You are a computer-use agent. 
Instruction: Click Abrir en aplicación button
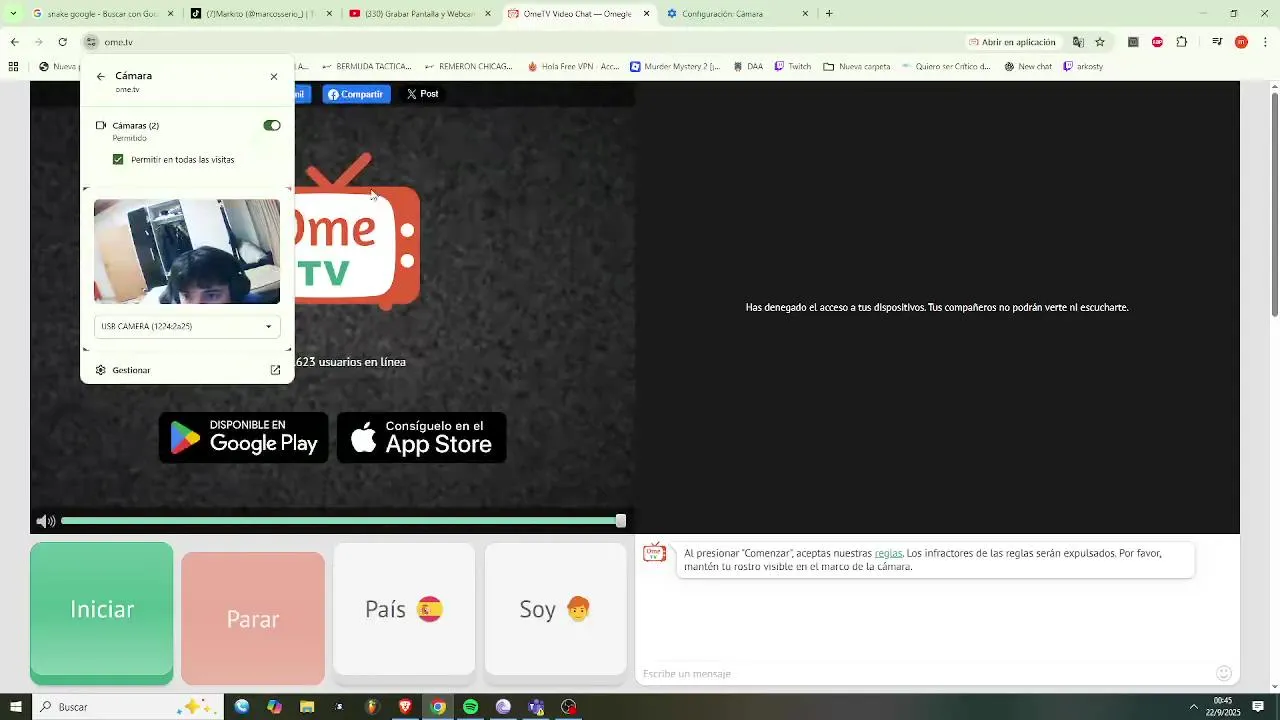pyautogui.click(x=1012, y=42)
